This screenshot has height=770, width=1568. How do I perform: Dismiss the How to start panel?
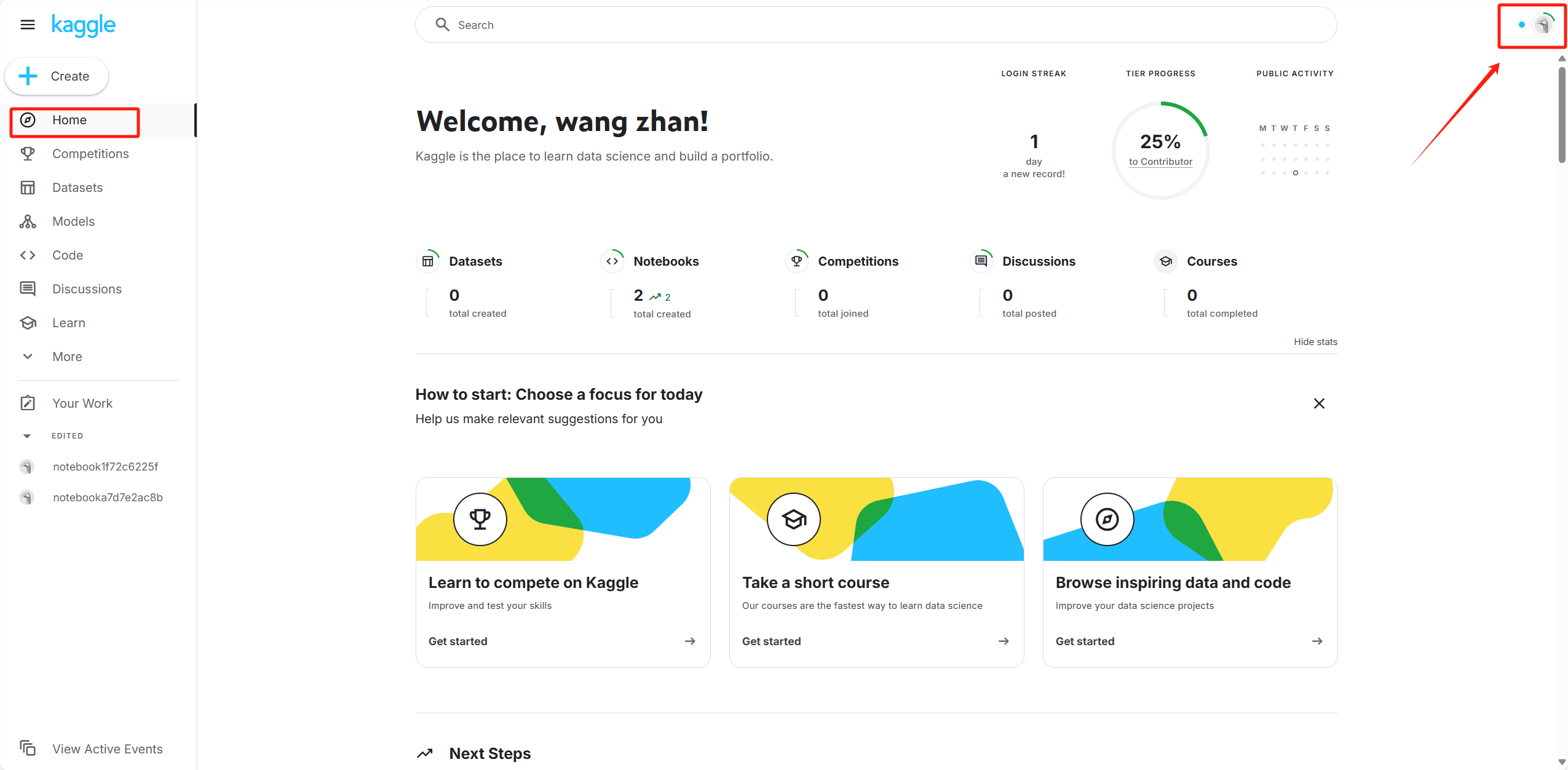tap(1318, 403)
